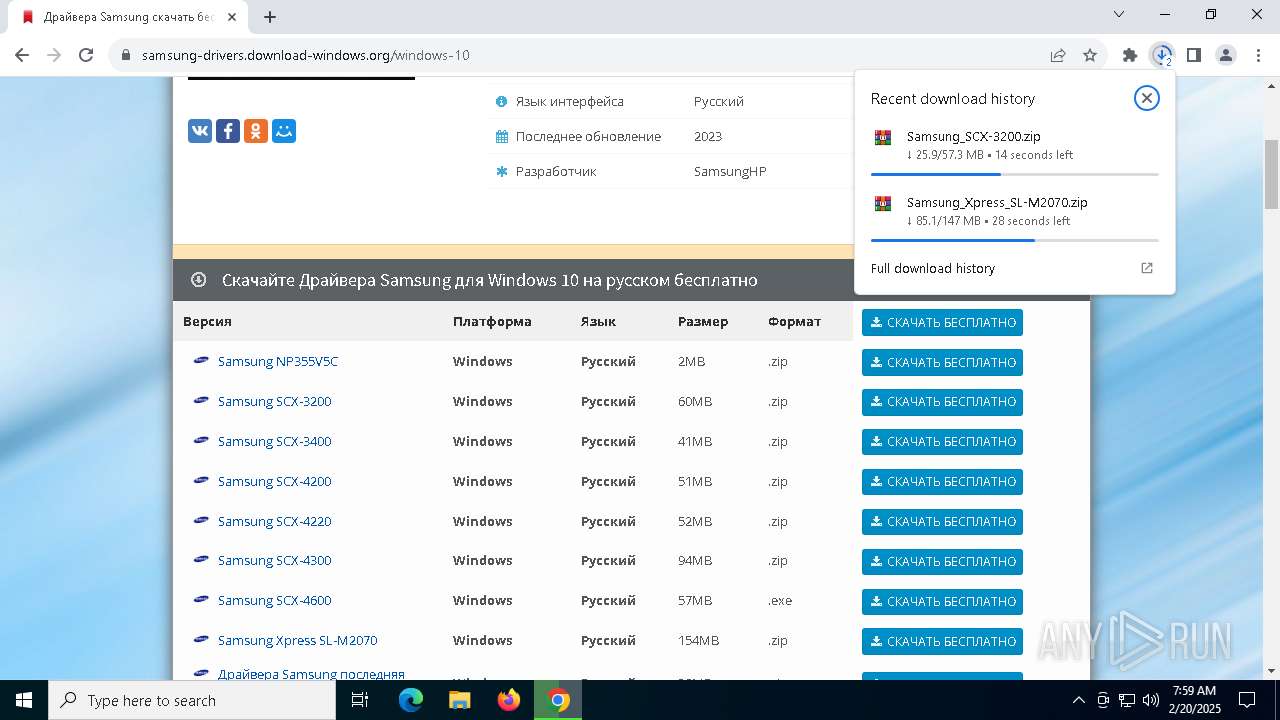Download Samsung NP355V5C with Скачать бесплатно
The width and height of the screenshot is (1280, 720).
coord(942,362)
